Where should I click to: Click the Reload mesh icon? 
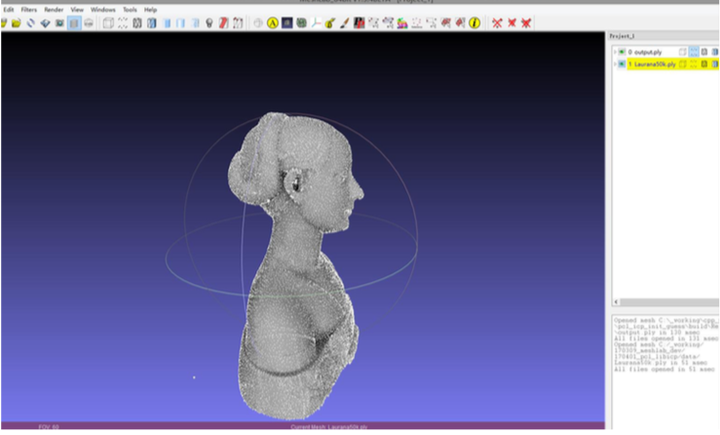[x=30, y=22]
